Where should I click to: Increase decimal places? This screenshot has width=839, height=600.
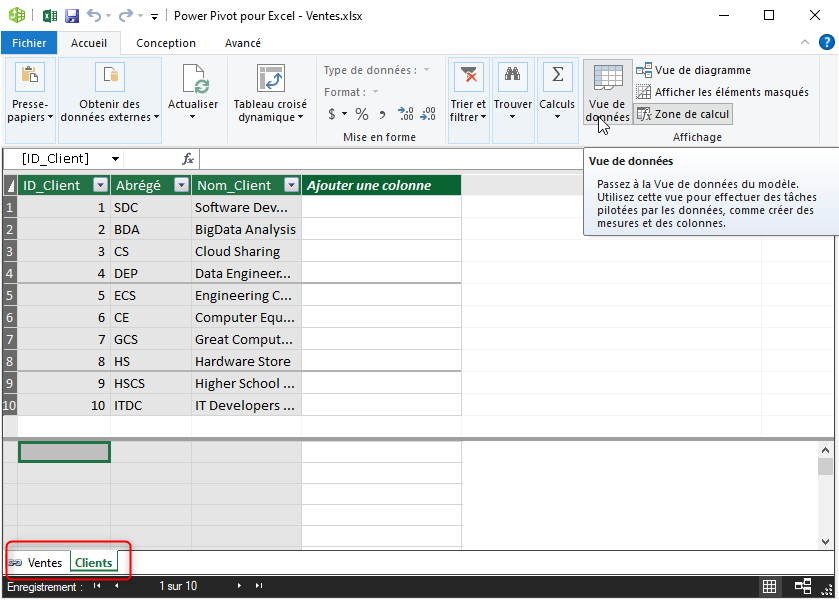pyautogui.click(x=406, y=113)
